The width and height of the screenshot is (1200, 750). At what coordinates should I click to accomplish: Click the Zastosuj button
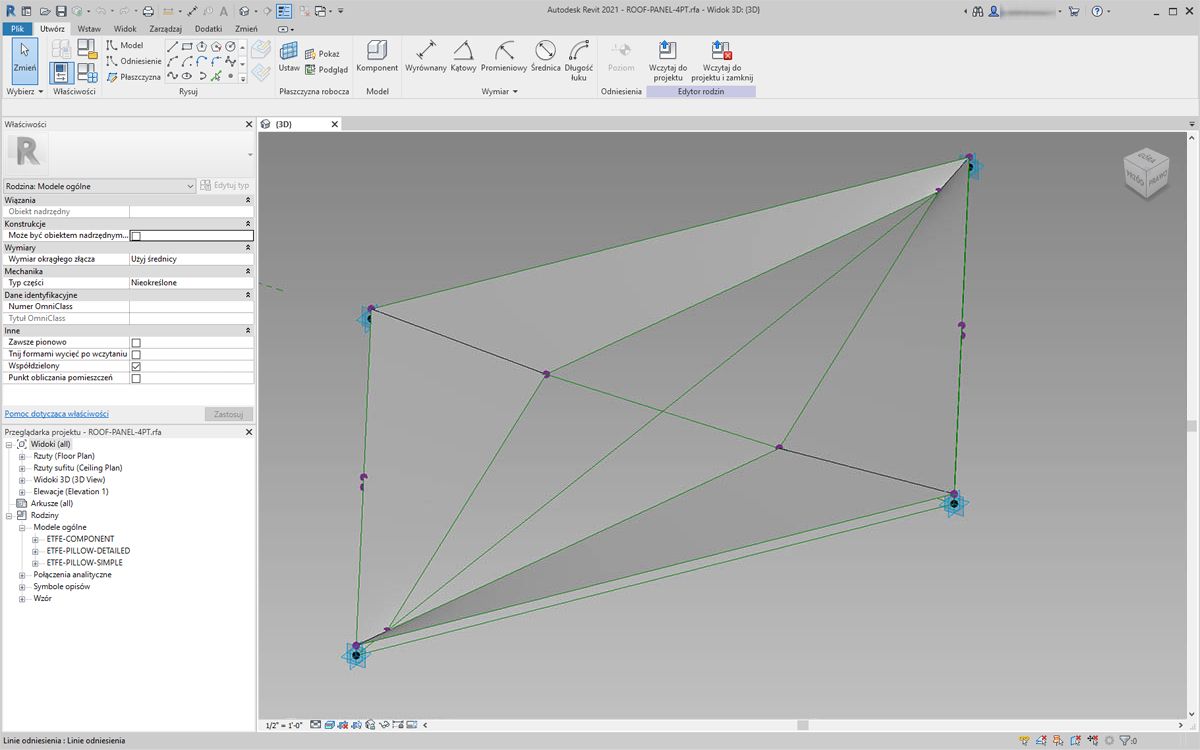pos(228,413)
